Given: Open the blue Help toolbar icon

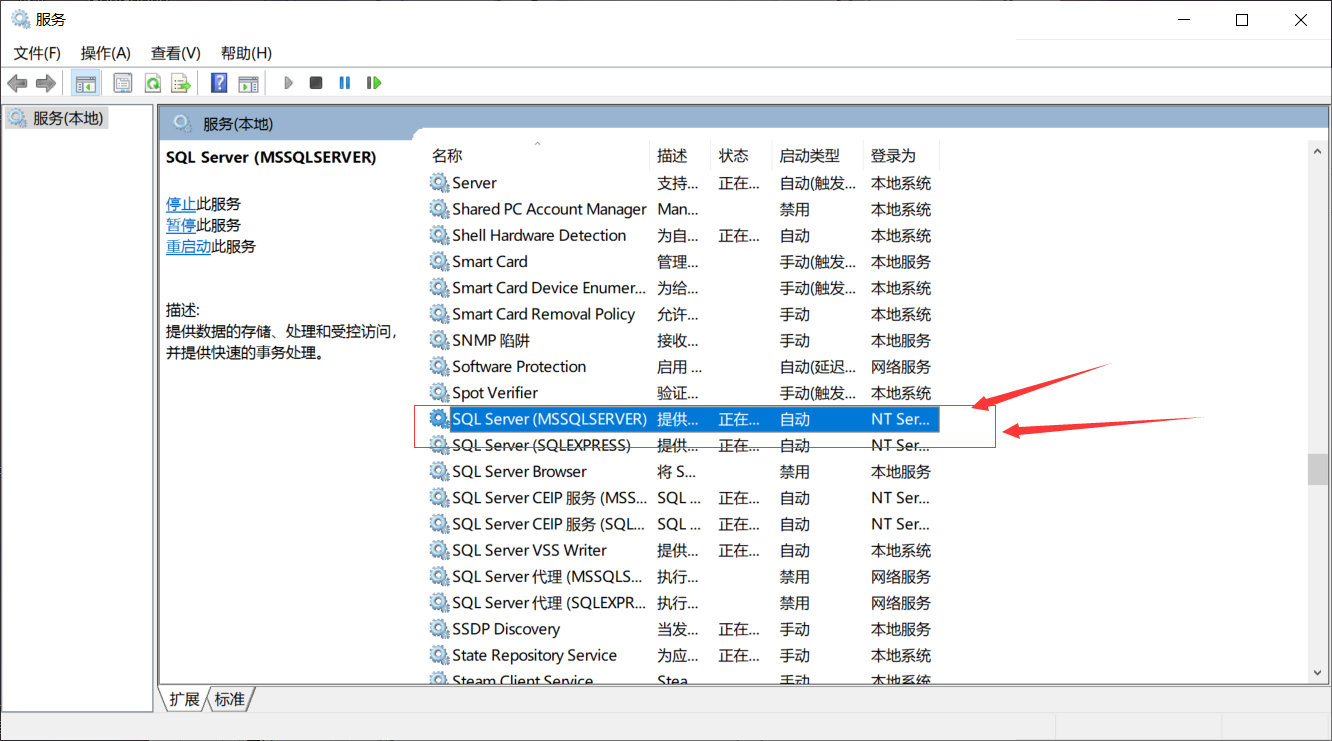Looking at the screenshot, I should click(x=219, y=83).
